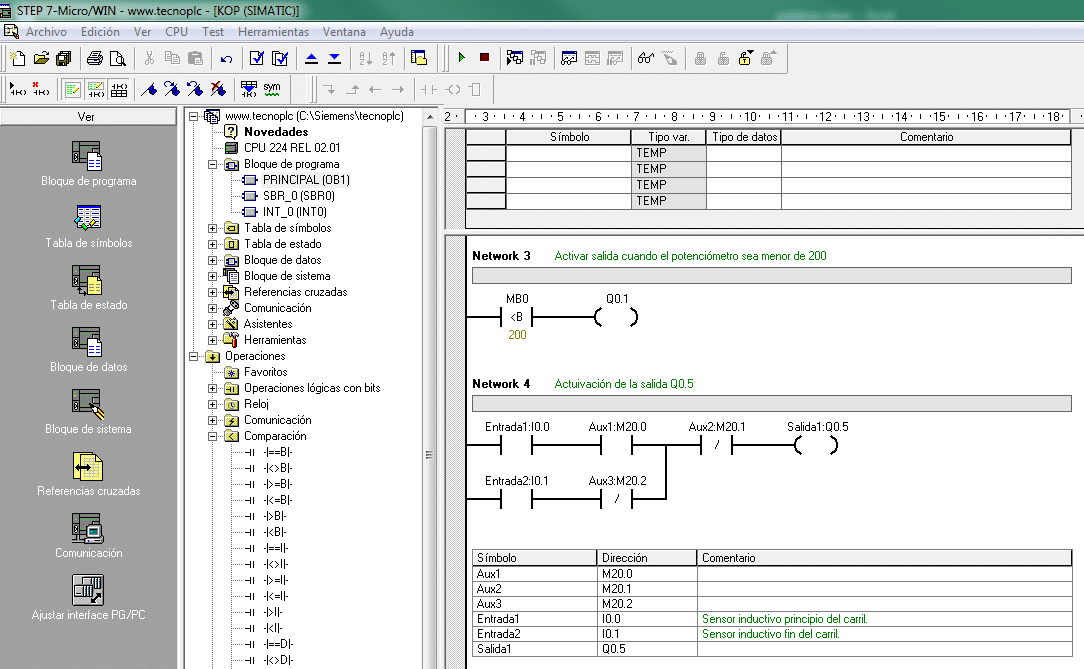Screen dimensions: 1084x669
Task: Open the Archivo menu
Action: click(46, 32)
